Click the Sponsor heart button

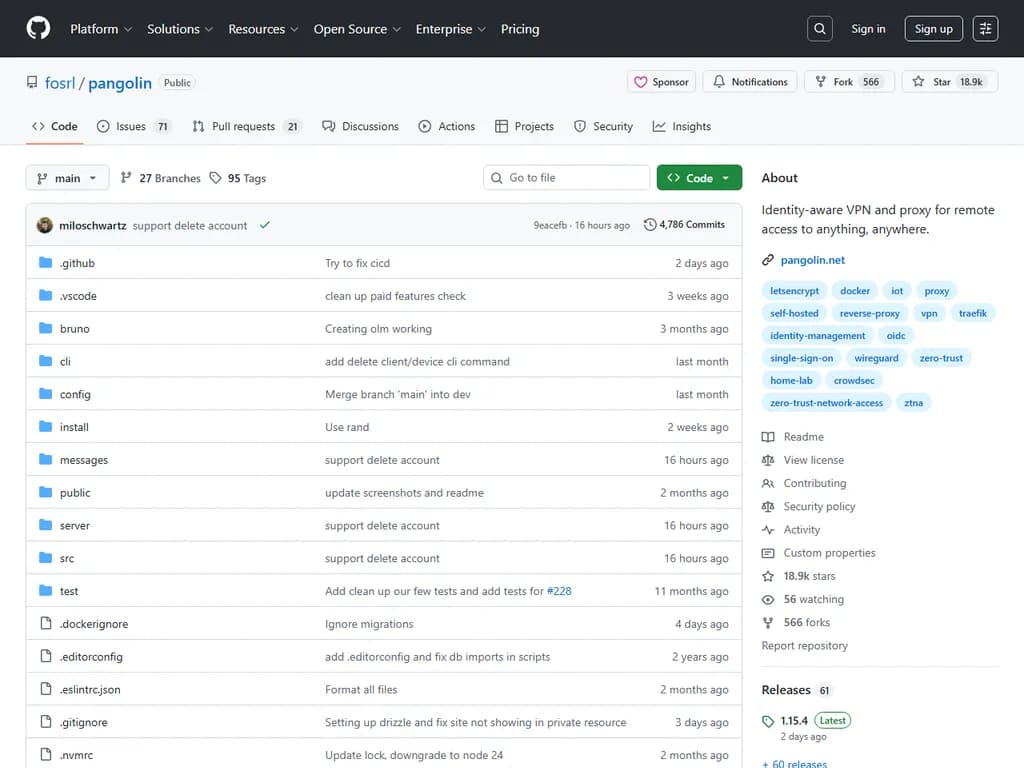pyautogui.click(x=662, y=82)
